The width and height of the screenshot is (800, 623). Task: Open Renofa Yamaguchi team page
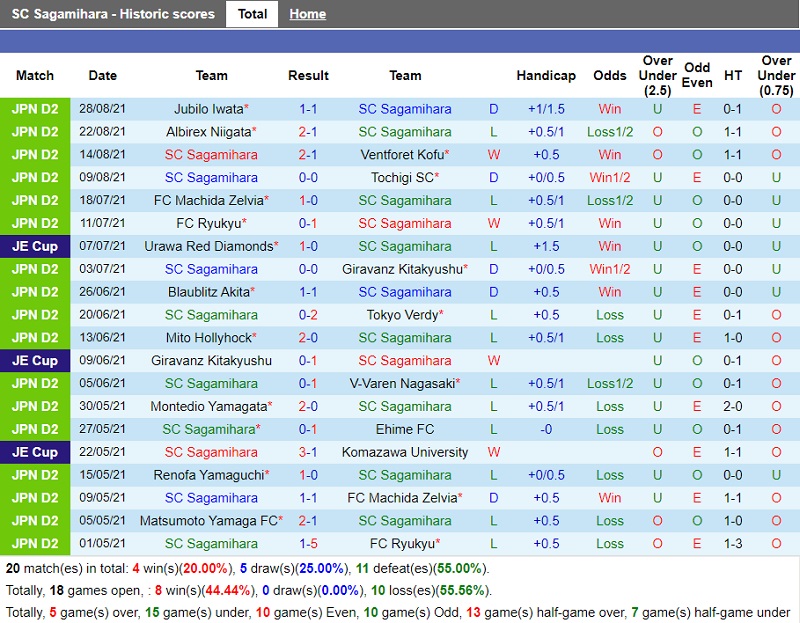pyautogui.click(x=208, y=475)
